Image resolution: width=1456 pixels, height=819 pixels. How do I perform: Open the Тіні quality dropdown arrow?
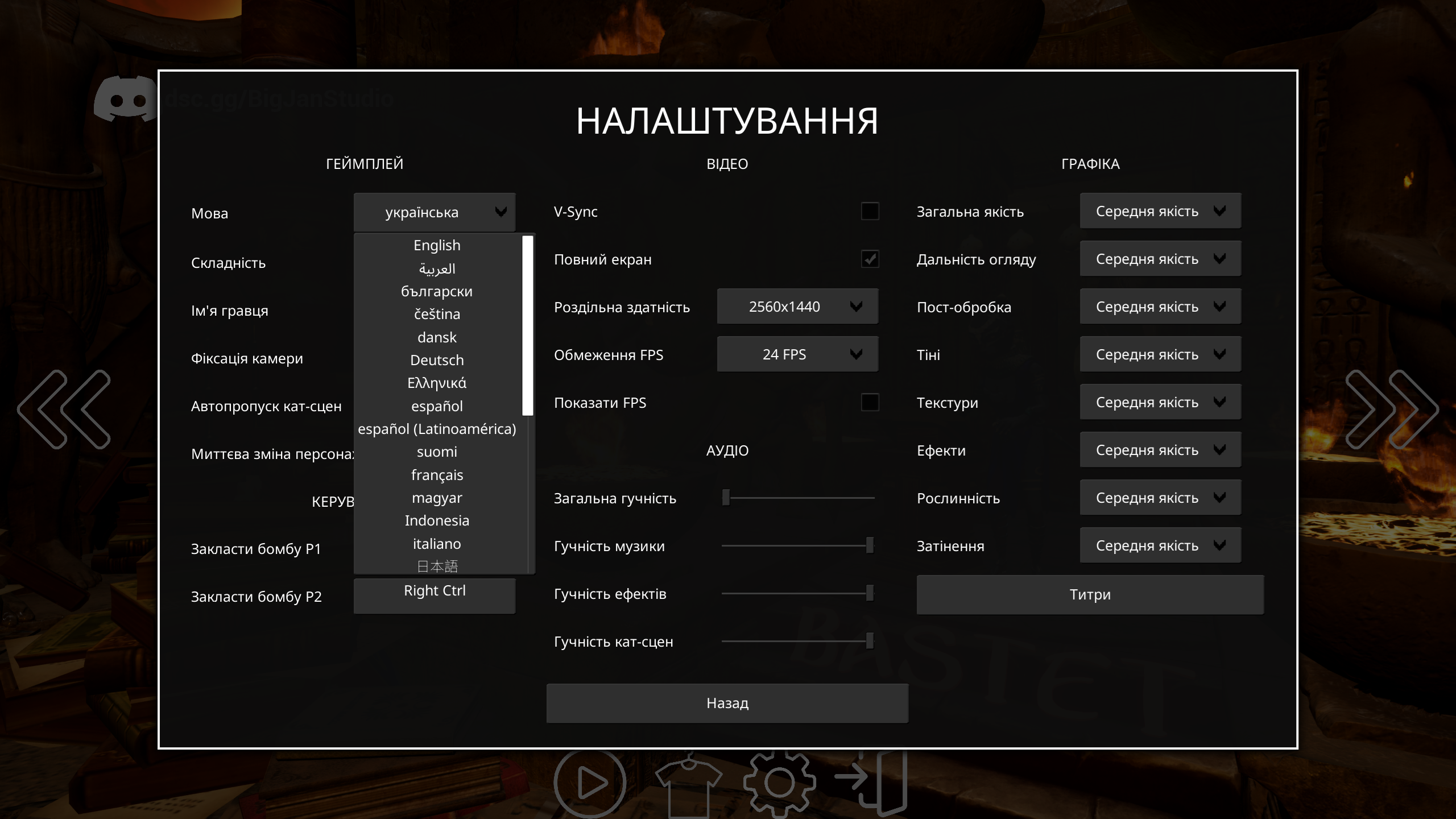pyautogui.click(x=1219, y=354)
